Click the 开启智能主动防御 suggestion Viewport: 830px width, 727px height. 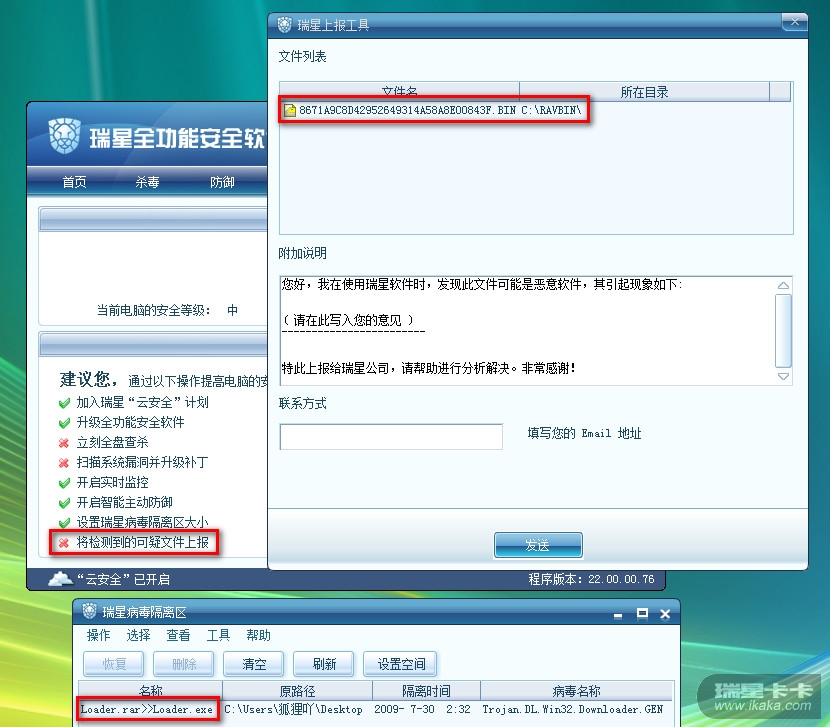click(x=124, y=502)
